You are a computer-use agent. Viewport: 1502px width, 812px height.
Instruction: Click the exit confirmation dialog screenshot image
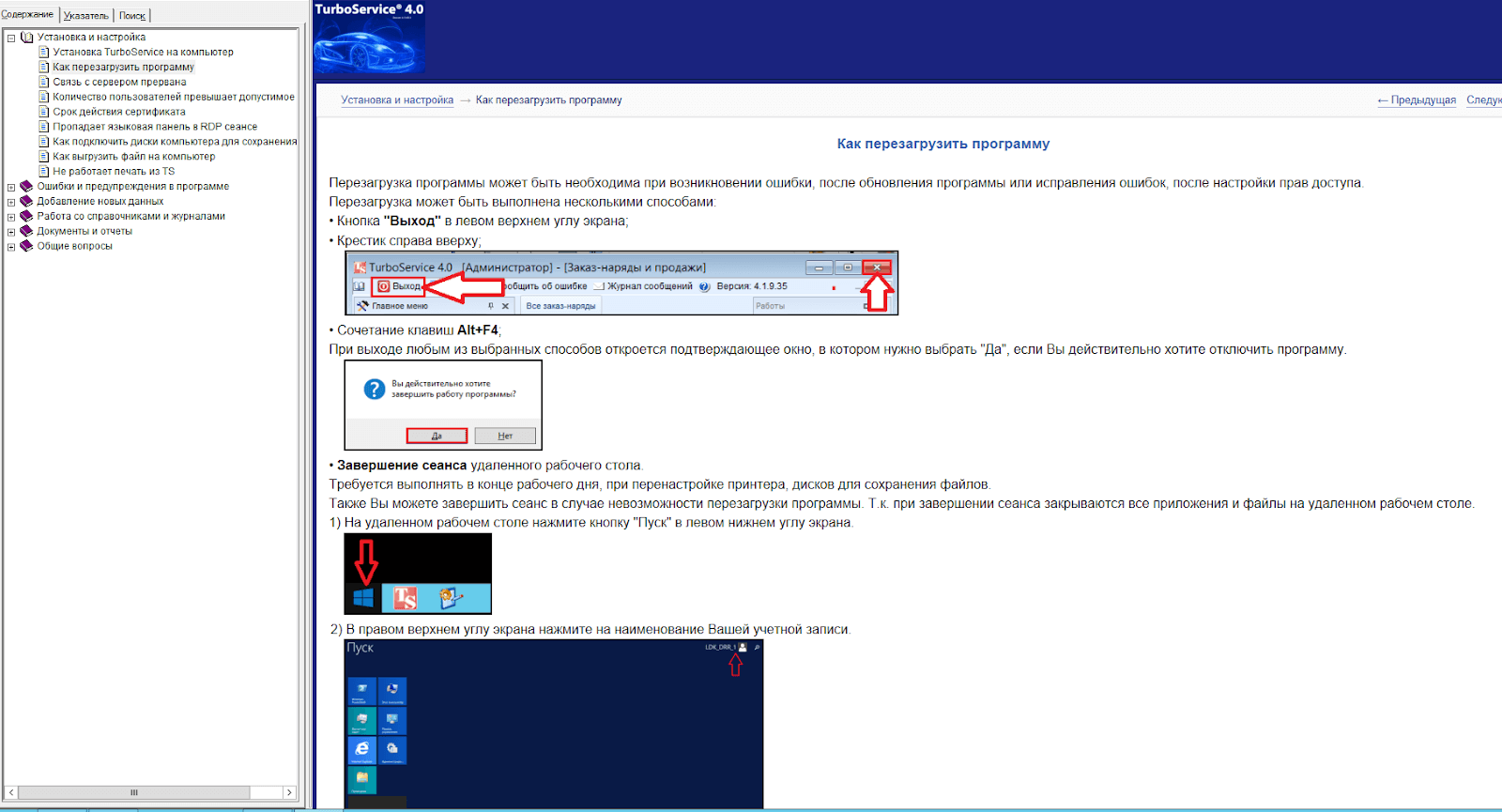coord(443,406)
